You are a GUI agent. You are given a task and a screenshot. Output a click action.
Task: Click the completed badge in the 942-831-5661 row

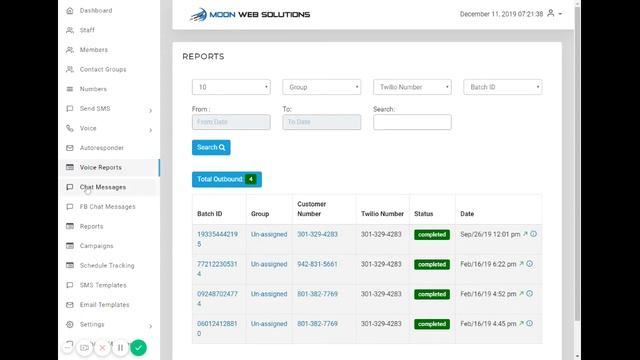point(432,264)
